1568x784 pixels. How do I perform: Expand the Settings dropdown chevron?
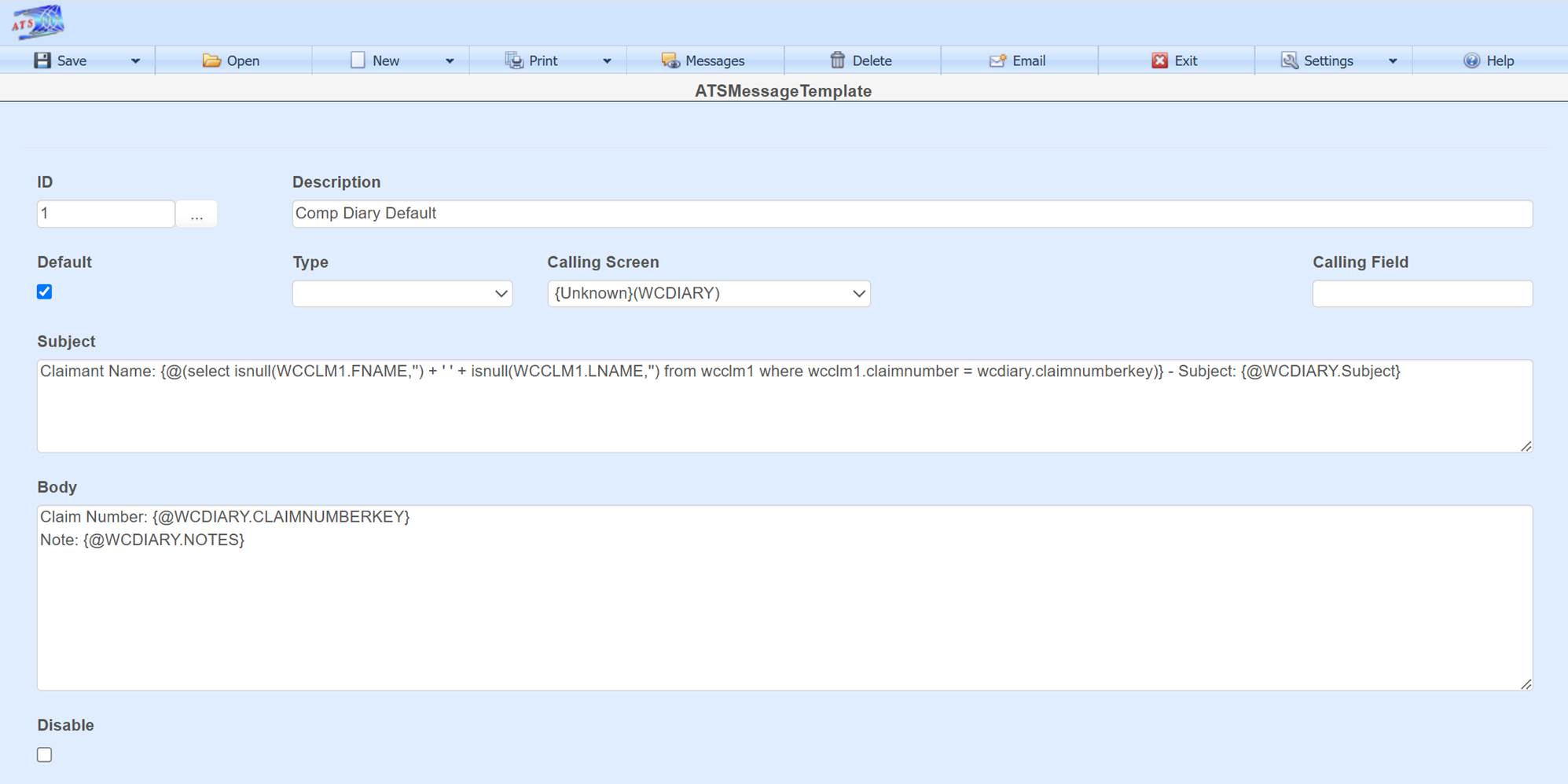(1393, 60)
